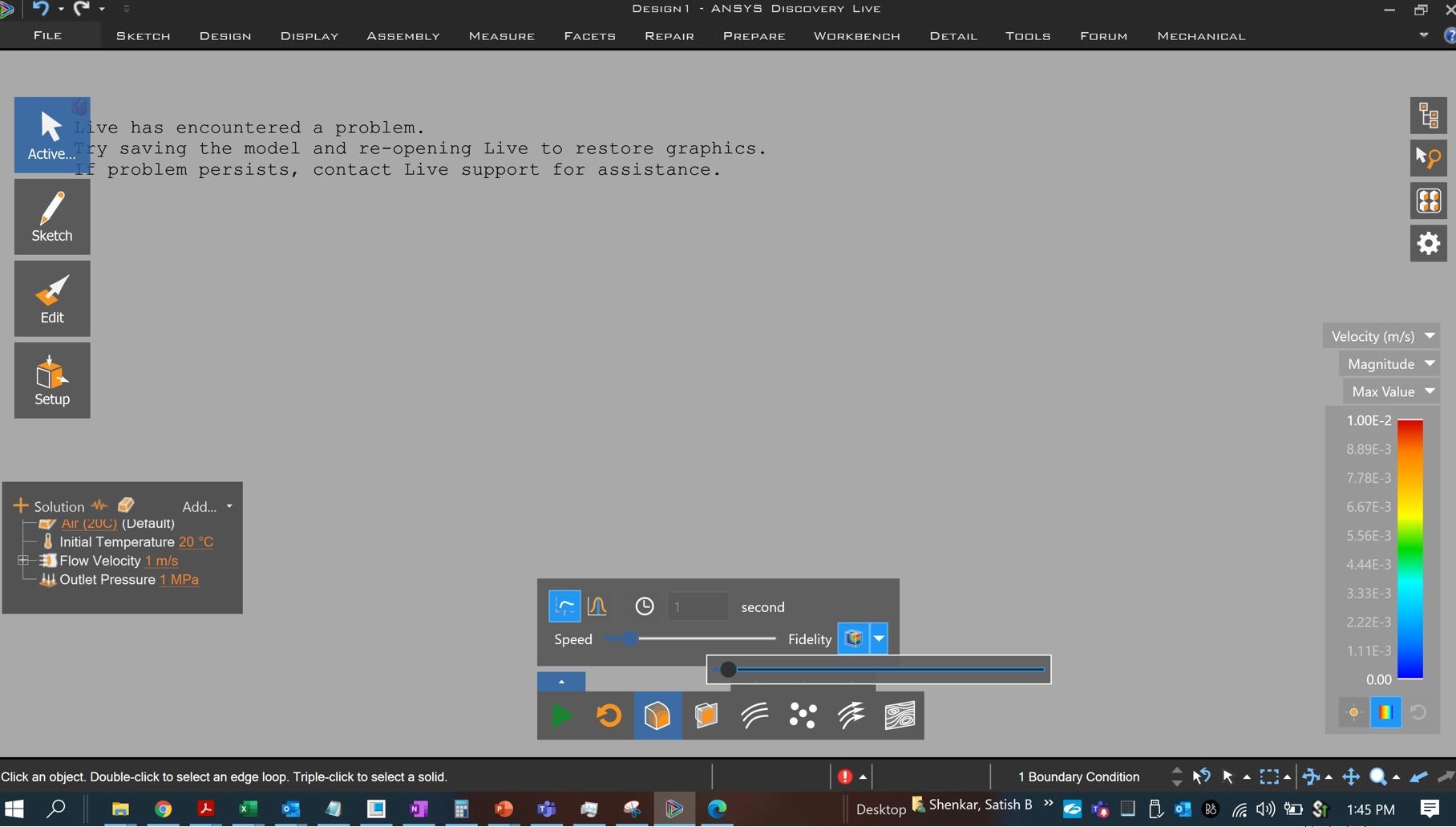Screen dimensions: 1456x827
Task: Click the Solution plus icon
Action: tap(21, 505)
